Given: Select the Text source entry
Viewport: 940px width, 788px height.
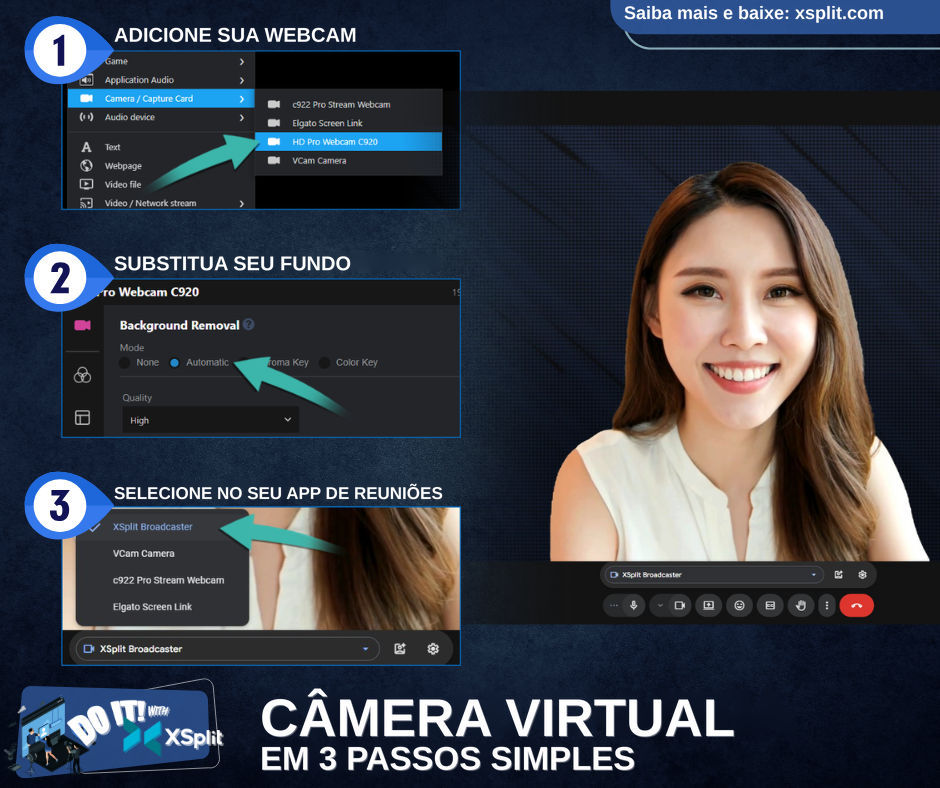Looking at the screenshot, I should click(x=161, y=147).
